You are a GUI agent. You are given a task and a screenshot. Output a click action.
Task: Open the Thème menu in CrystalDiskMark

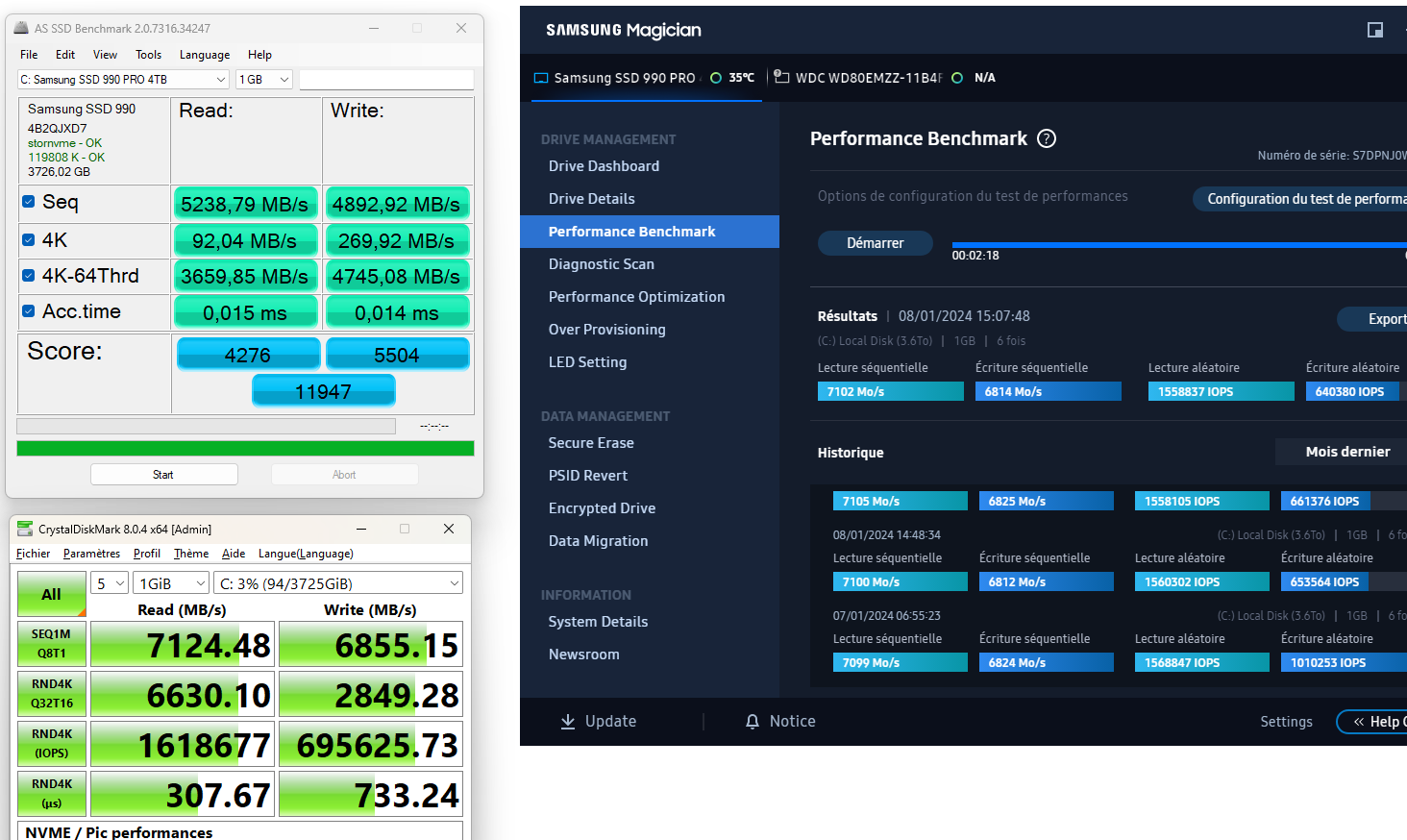coord(191,554)
